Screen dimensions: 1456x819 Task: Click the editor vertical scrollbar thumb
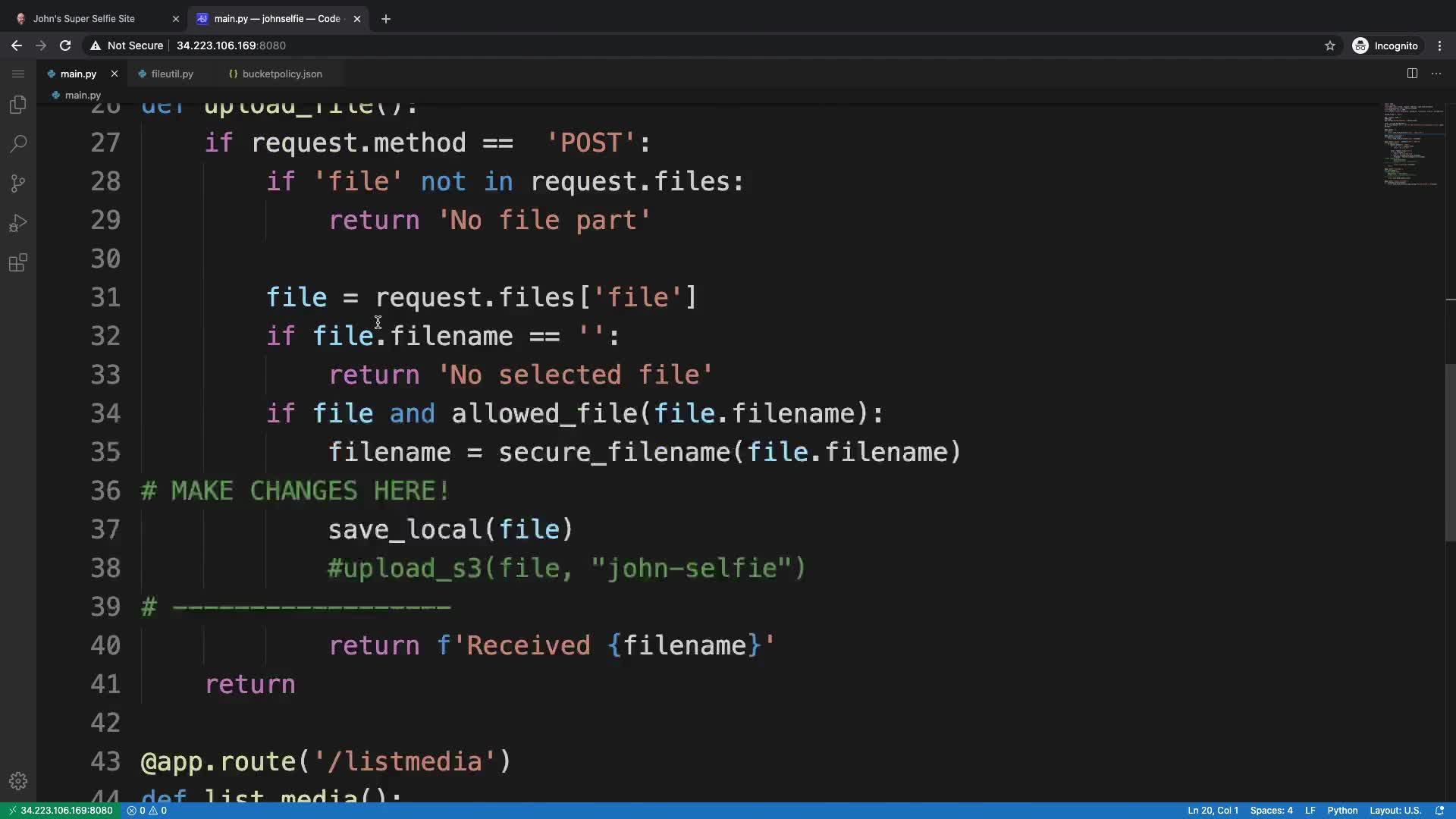[1450, 452]
